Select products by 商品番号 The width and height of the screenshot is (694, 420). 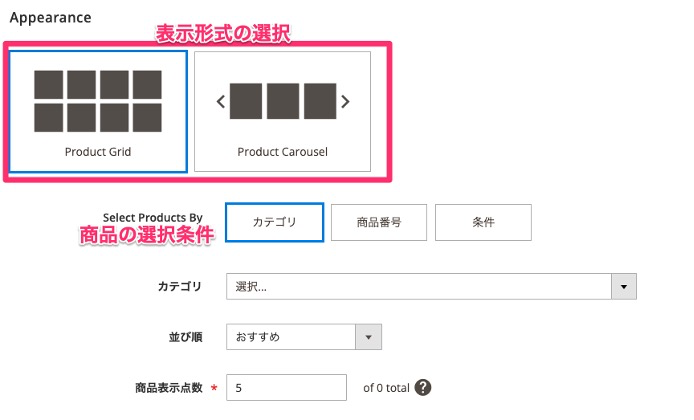[379, 222]
